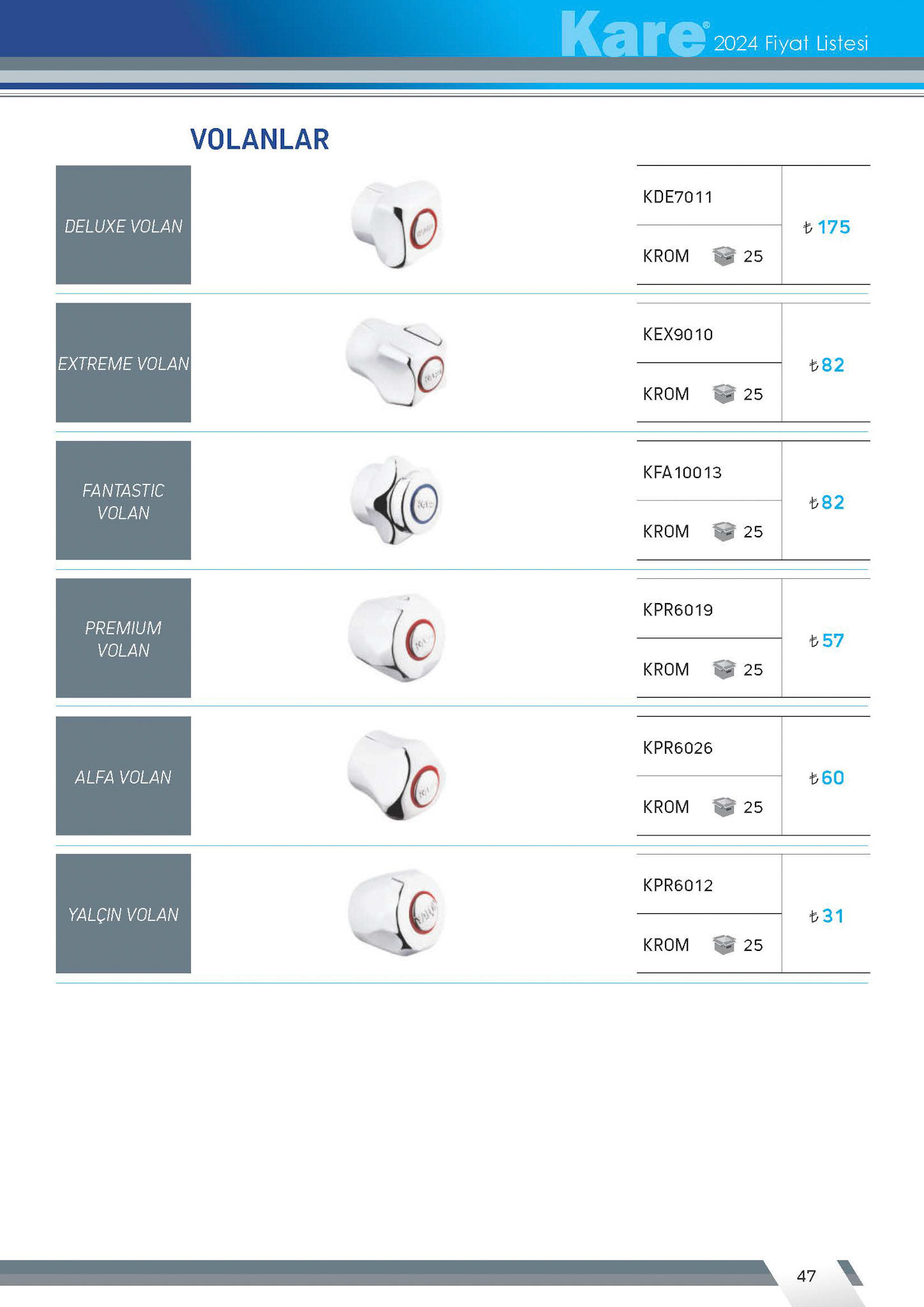This screenshot has width=924, height=1307.
Task: Click the box icon in KPR6019 row
Action: pyautogui.click(x=724, y=669)
